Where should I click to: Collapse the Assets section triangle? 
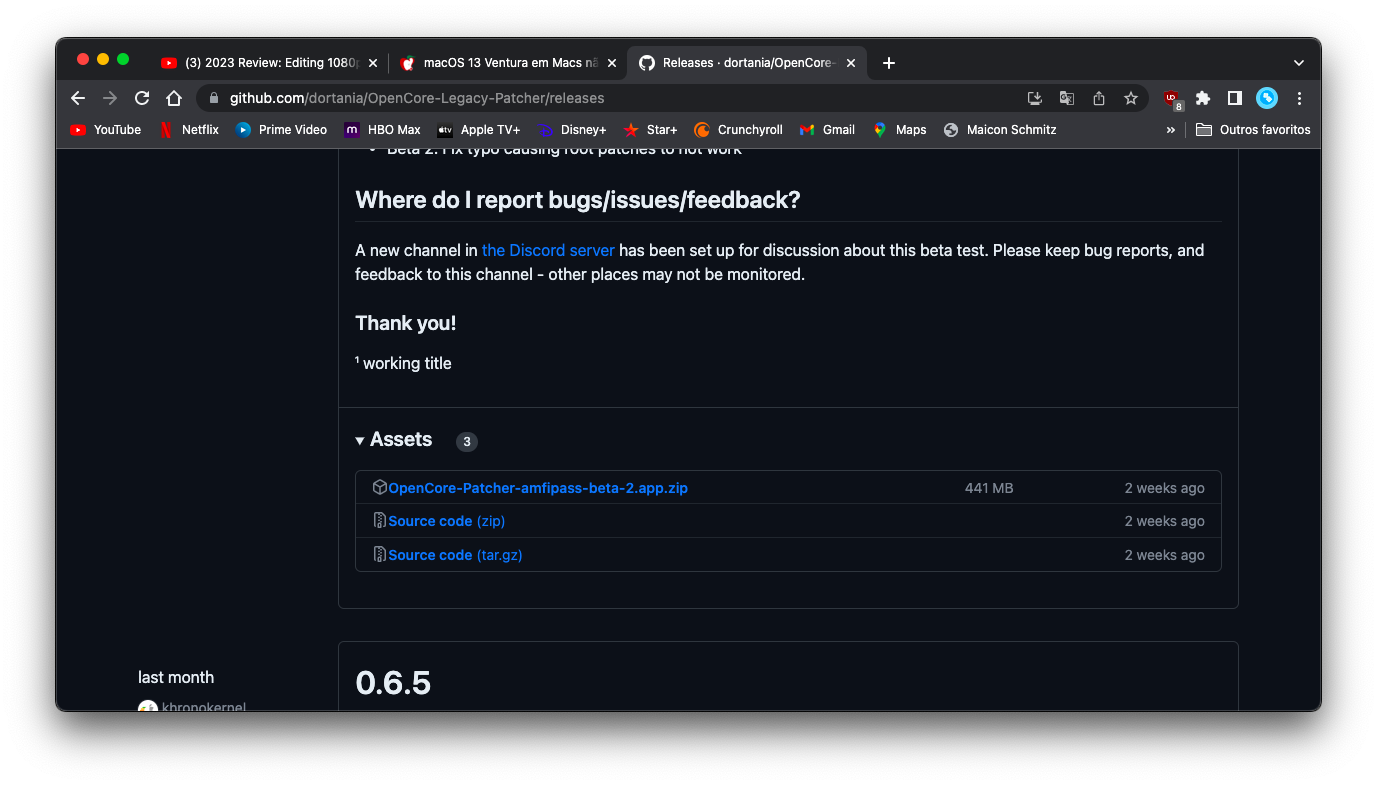[x=360, y=441]
